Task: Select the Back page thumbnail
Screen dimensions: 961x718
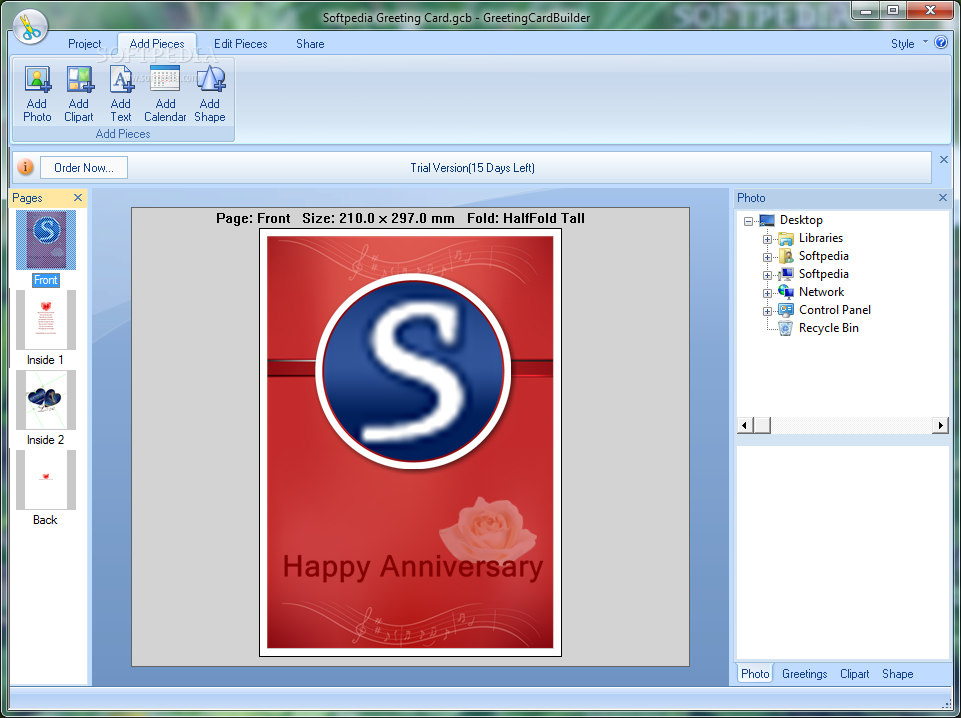Action: click(x=46, y=480)
